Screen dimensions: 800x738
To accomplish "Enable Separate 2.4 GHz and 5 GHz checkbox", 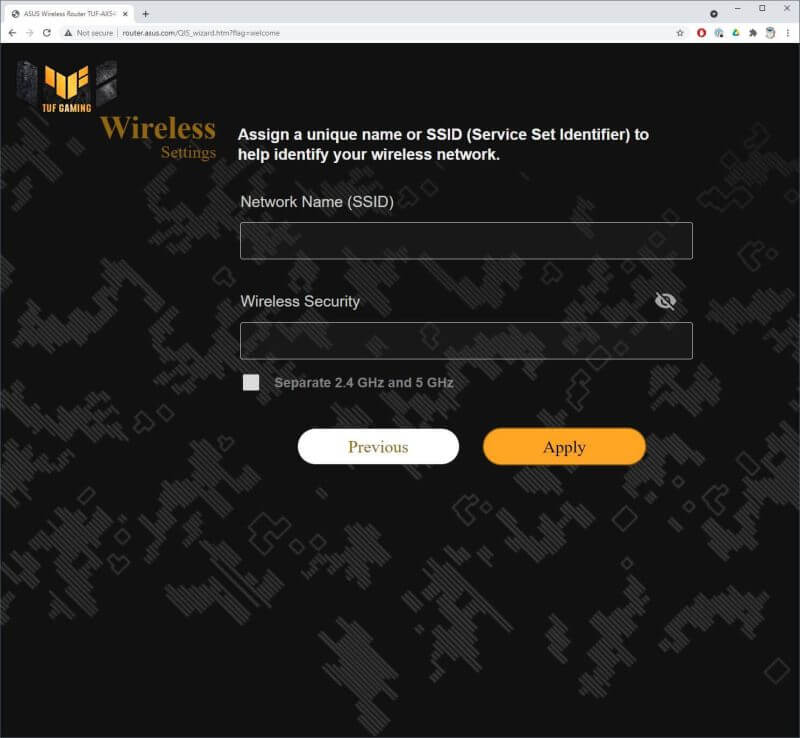I will (x=251, y=382).
